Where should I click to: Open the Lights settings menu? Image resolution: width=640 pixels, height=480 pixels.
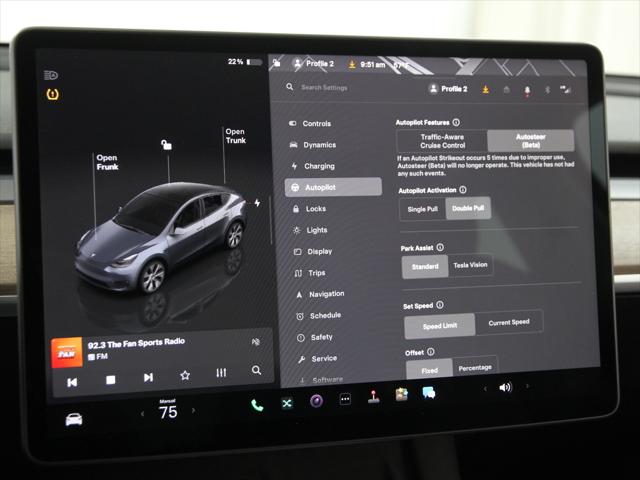pyautogui.click(x=310, y=230)
